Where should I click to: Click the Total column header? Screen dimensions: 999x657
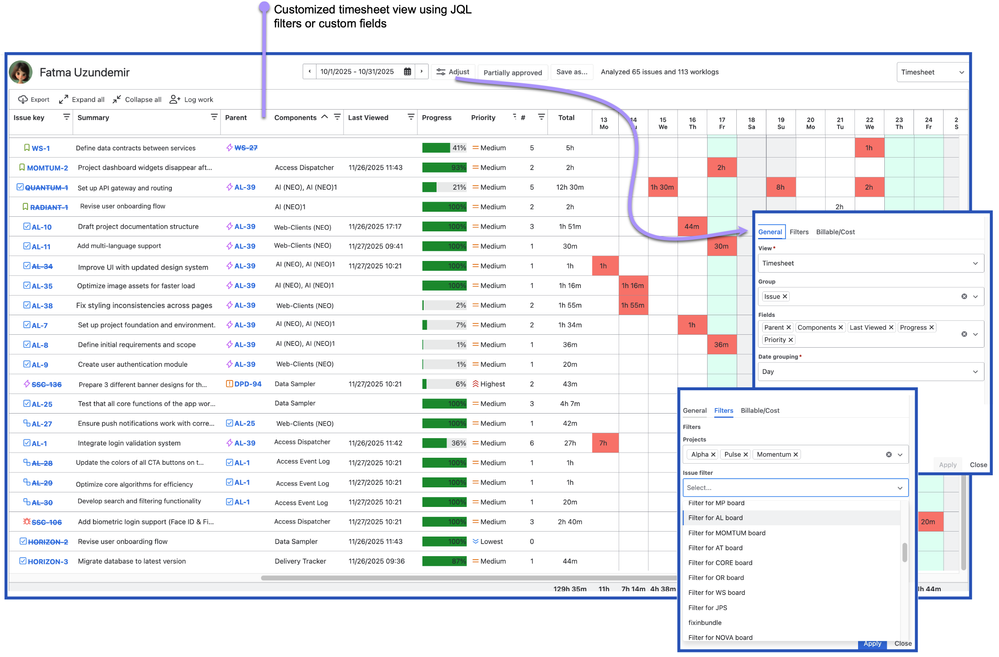(x=566, y=118)
